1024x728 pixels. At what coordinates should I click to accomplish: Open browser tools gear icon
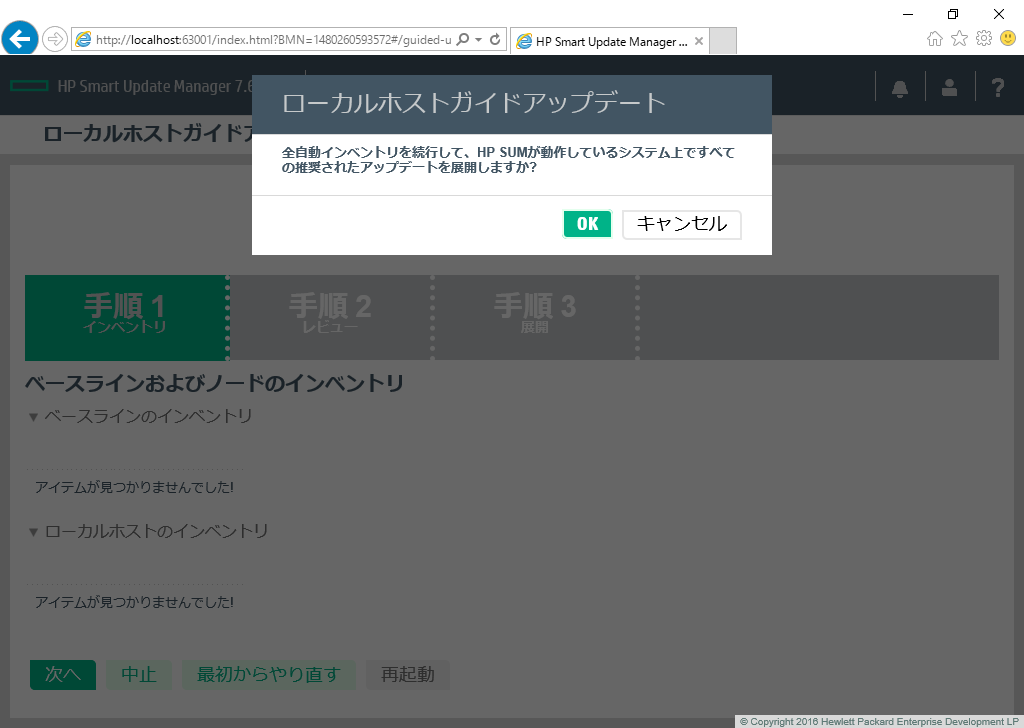tap(984, 39)
